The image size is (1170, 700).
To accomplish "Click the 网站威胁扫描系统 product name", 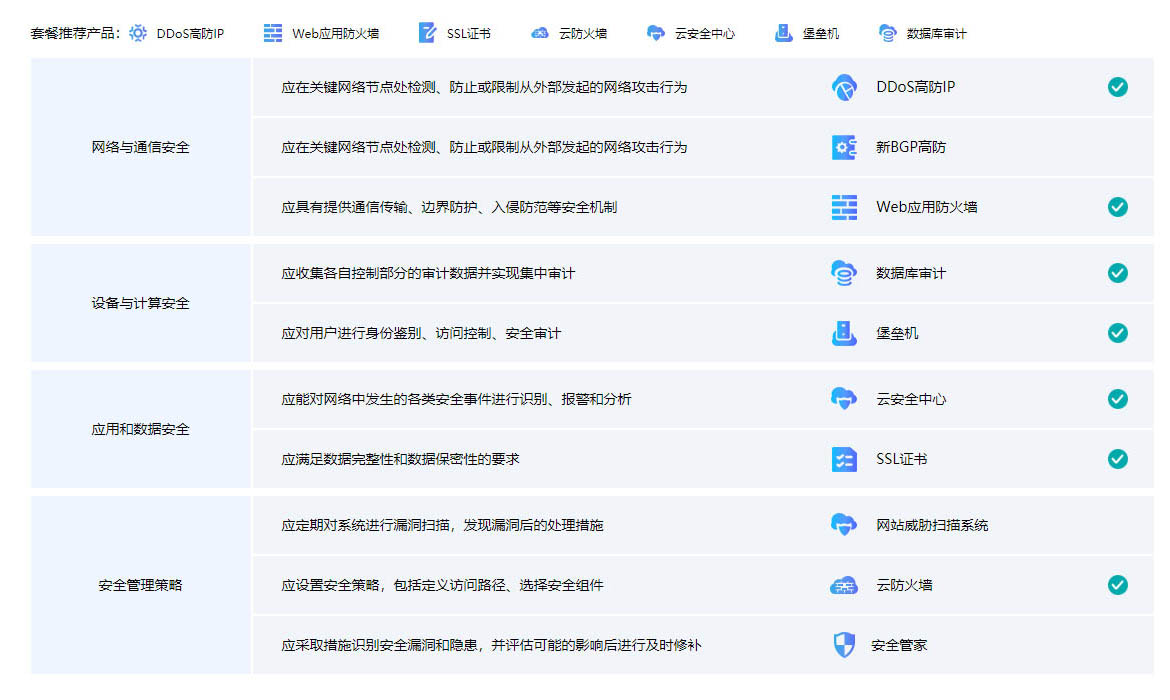I will pos(932,525).
